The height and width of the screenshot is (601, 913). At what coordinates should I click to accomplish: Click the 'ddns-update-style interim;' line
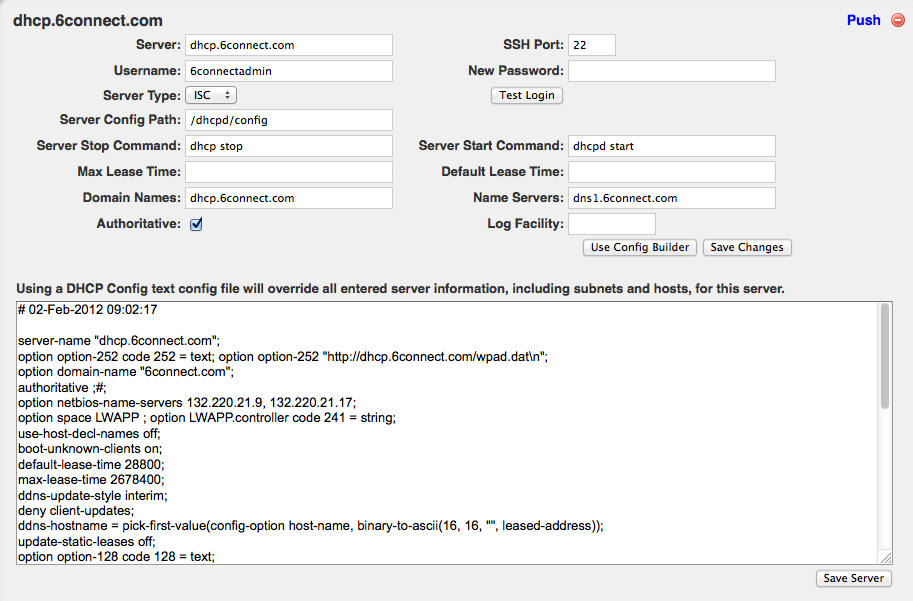(93, 496)
